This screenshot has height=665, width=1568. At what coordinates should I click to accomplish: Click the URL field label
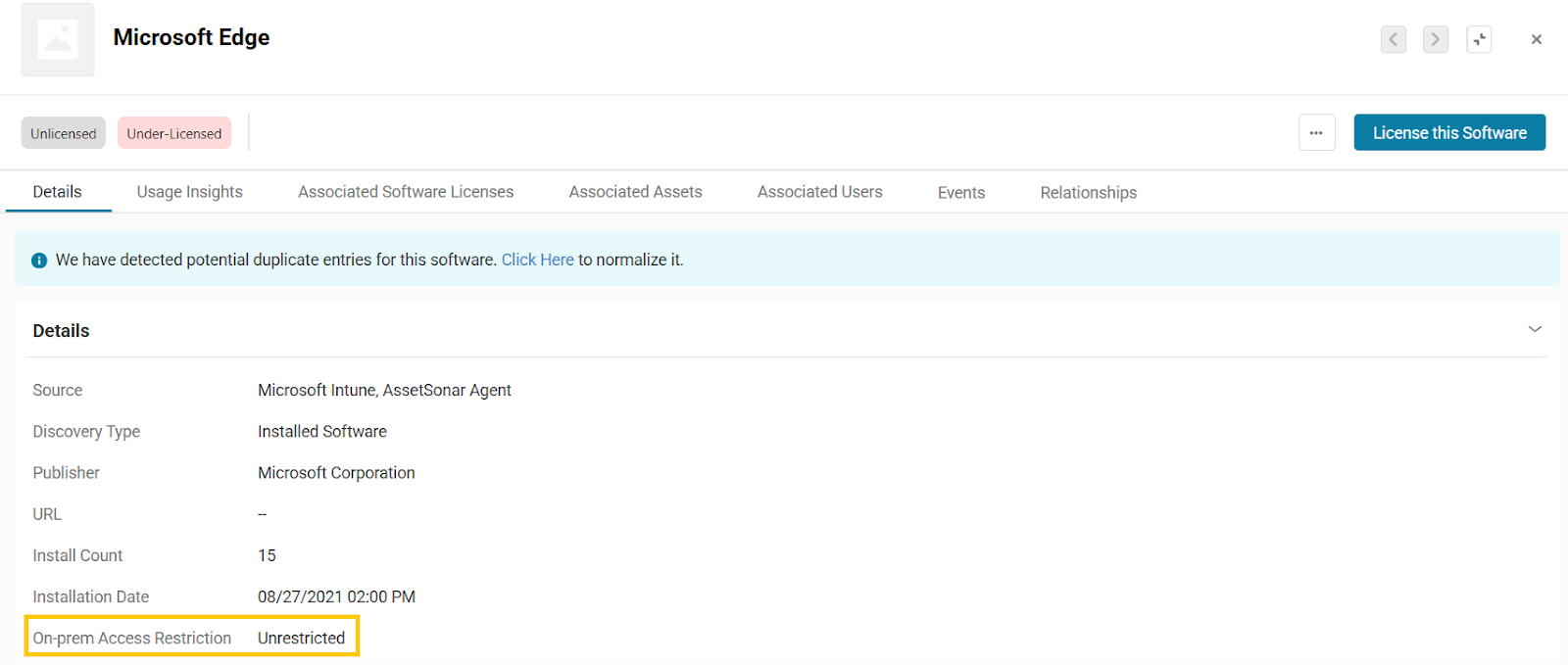pos(47,514)
